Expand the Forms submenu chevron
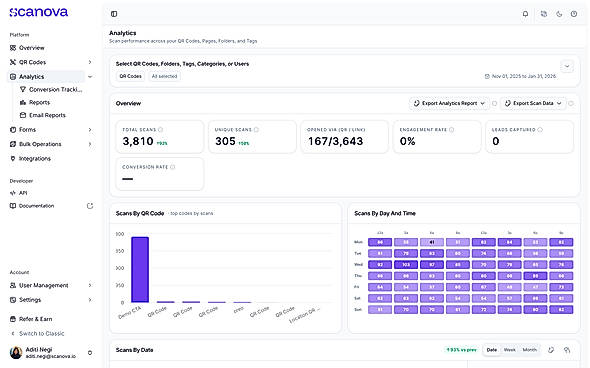590x368 pixels. point(90,129)
